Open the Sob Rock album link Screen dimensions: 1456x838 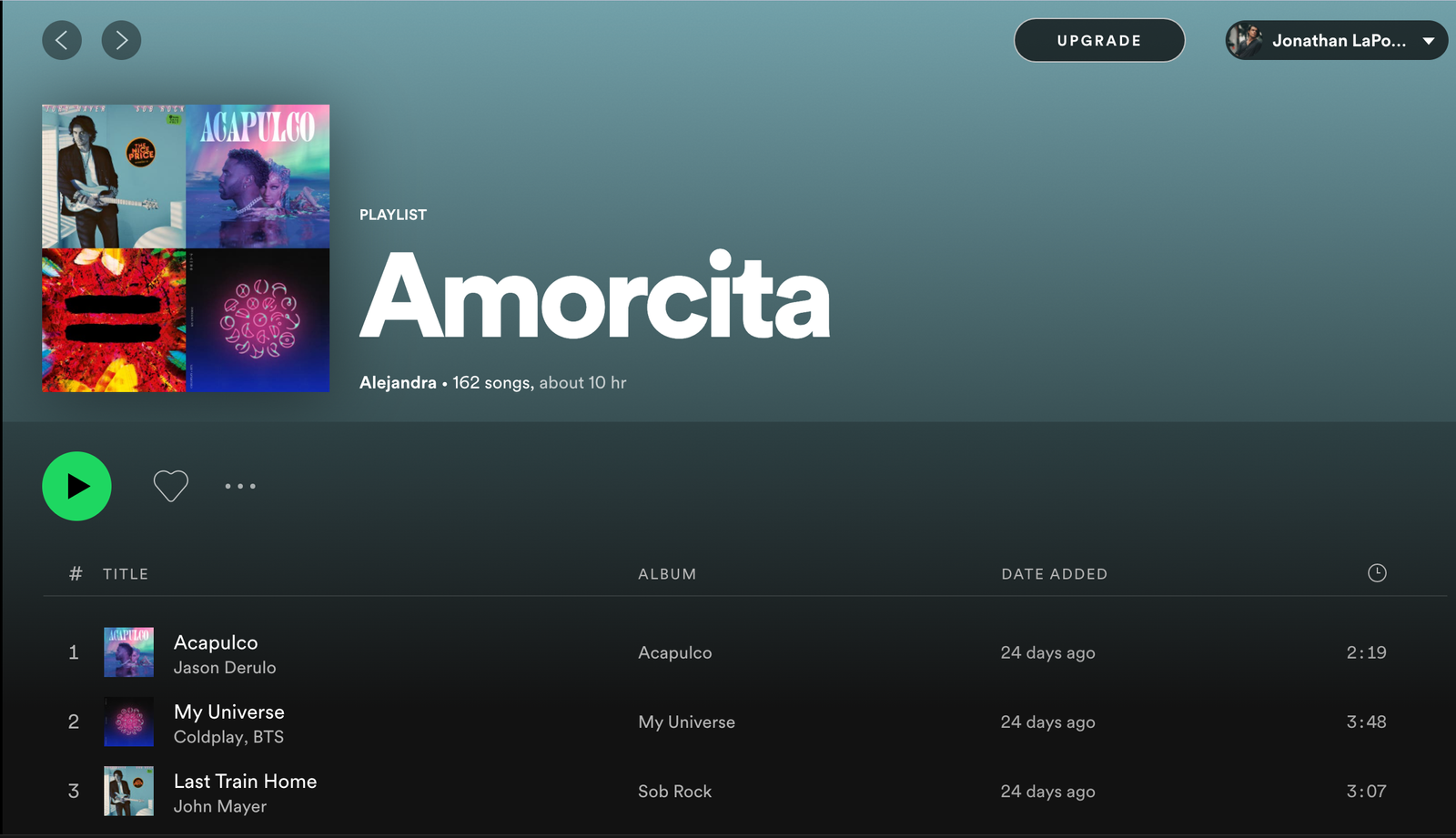pos(674,791)
